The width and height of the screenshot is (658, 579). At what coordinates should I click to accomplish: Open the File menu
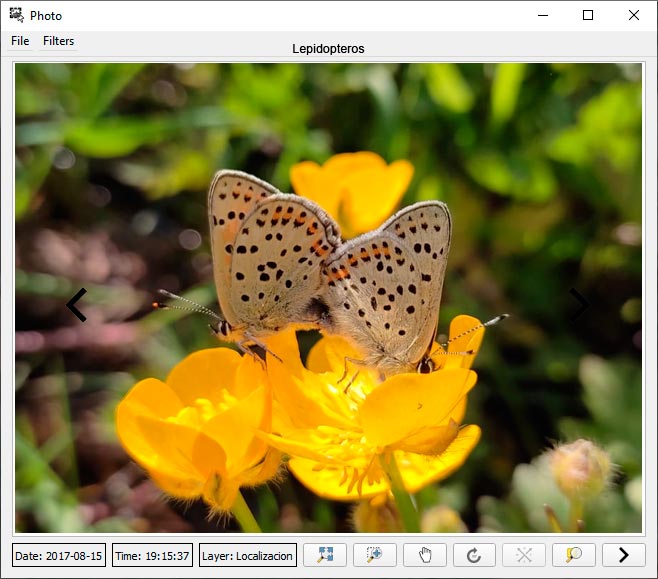[x=20, y=41]
